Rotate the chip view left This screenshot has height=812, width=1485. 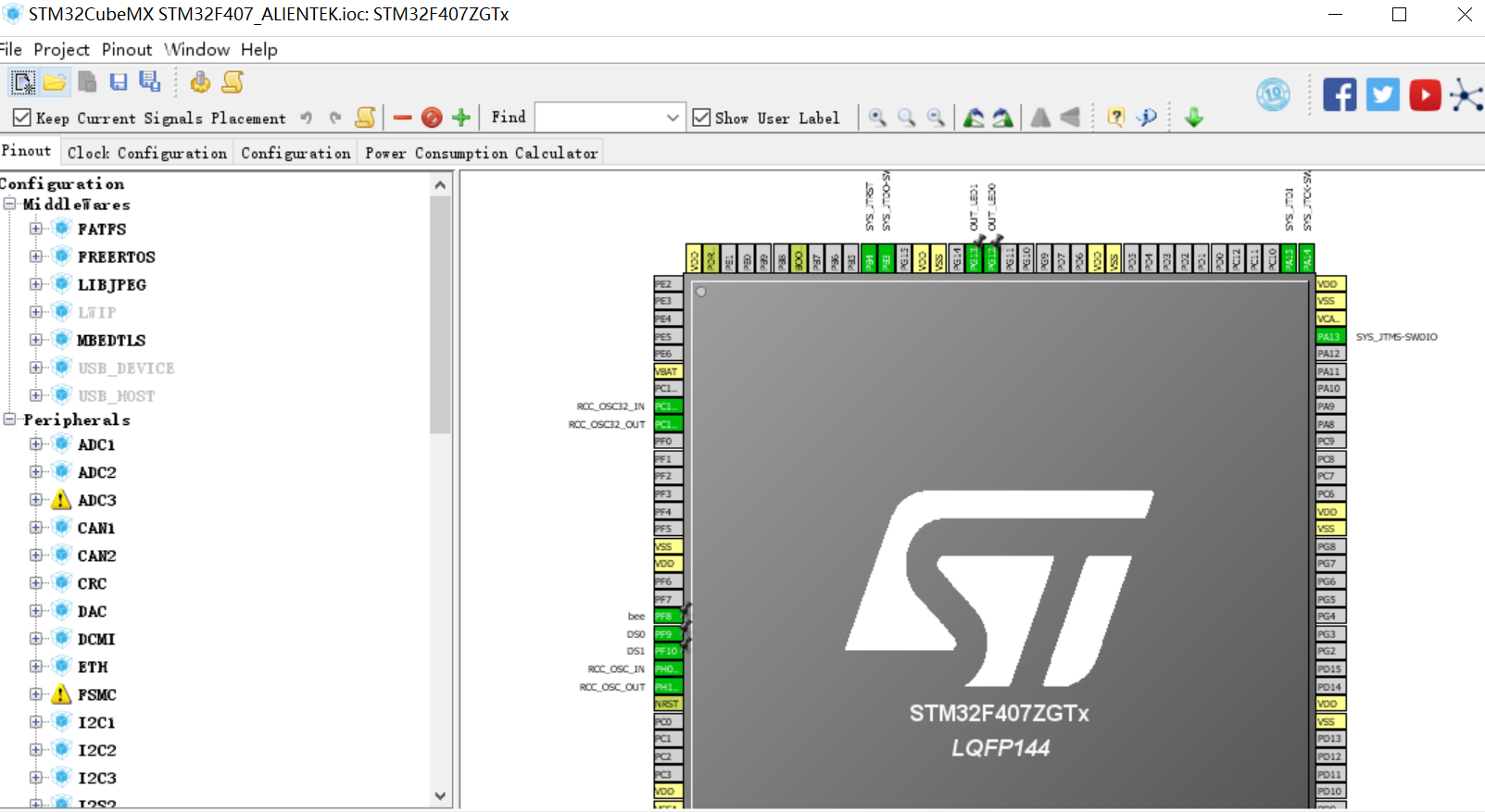974,118
